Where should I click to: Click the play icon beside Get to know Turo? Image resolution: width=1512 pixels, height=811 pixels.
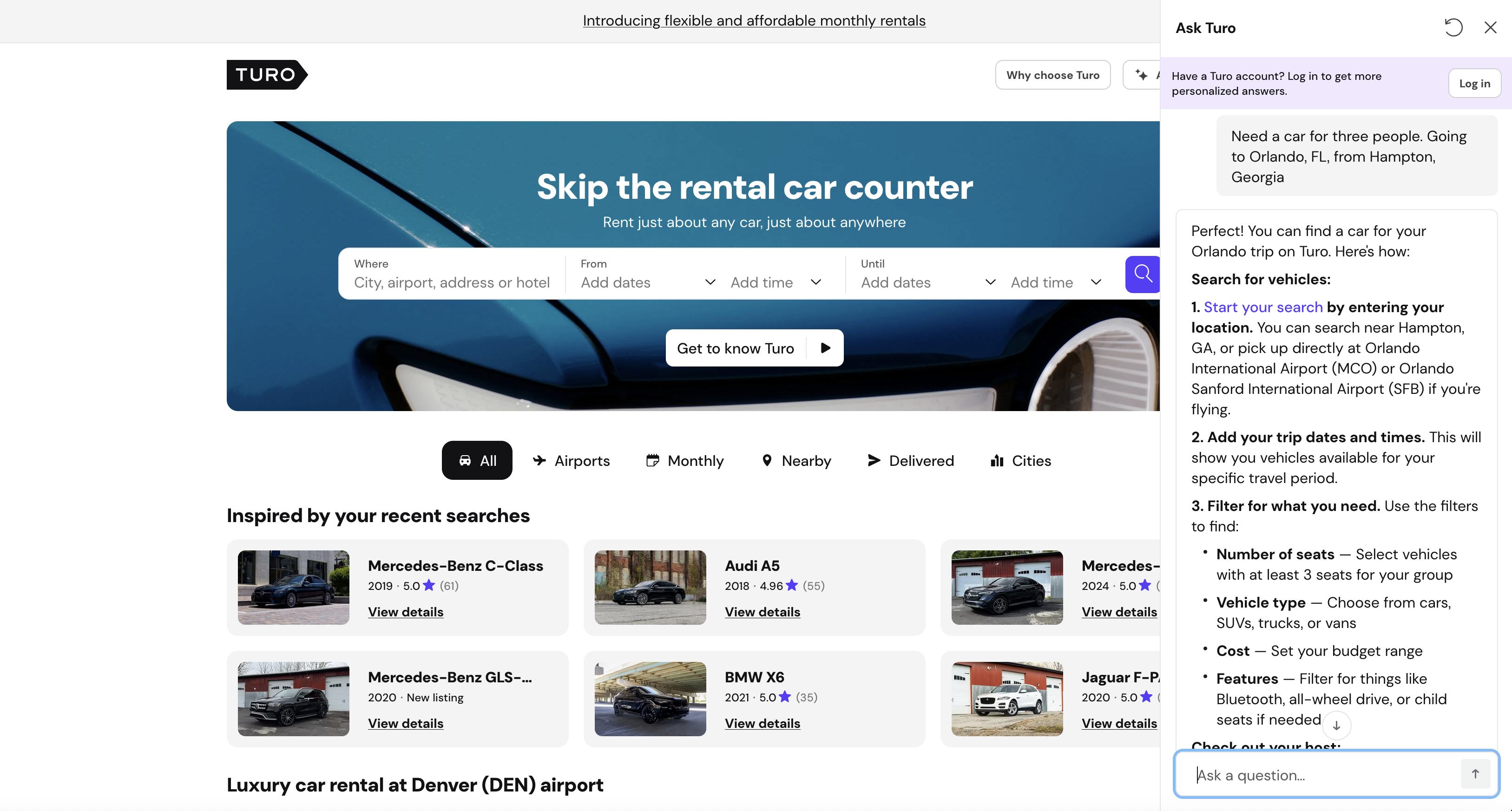(825, 348)
